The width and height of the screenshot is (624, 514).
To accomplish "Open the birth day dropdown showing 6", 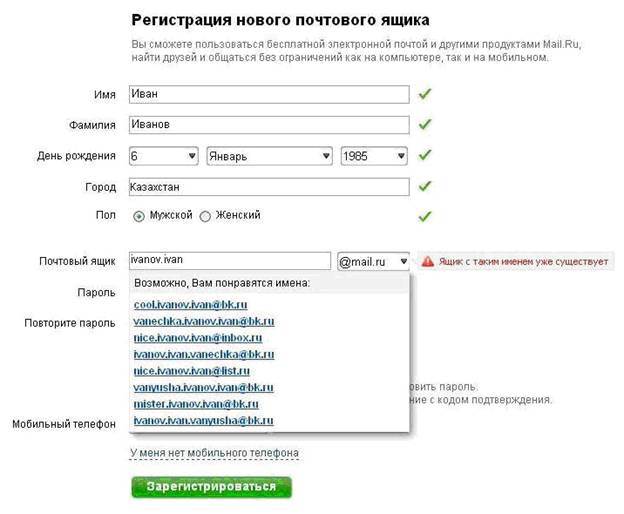I will tap(164, 156).
